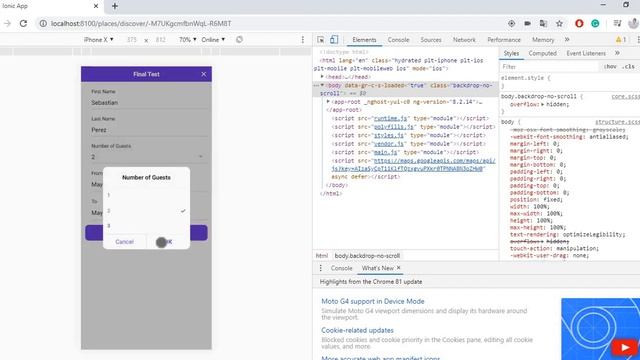
Task: Select guest option 1
Action: tap(146, 195)
